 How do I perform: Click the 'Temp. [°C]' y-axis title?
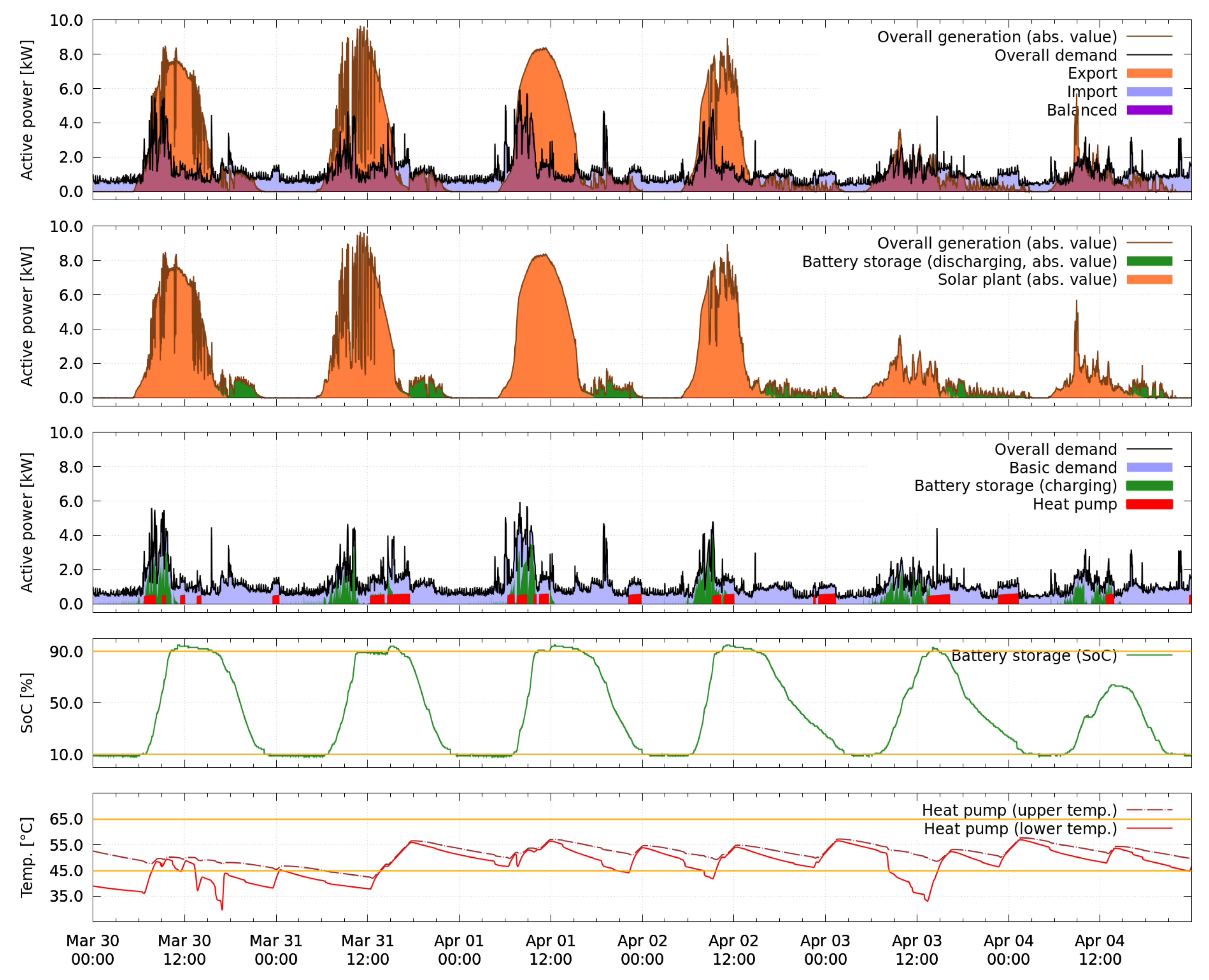(27, 857)
